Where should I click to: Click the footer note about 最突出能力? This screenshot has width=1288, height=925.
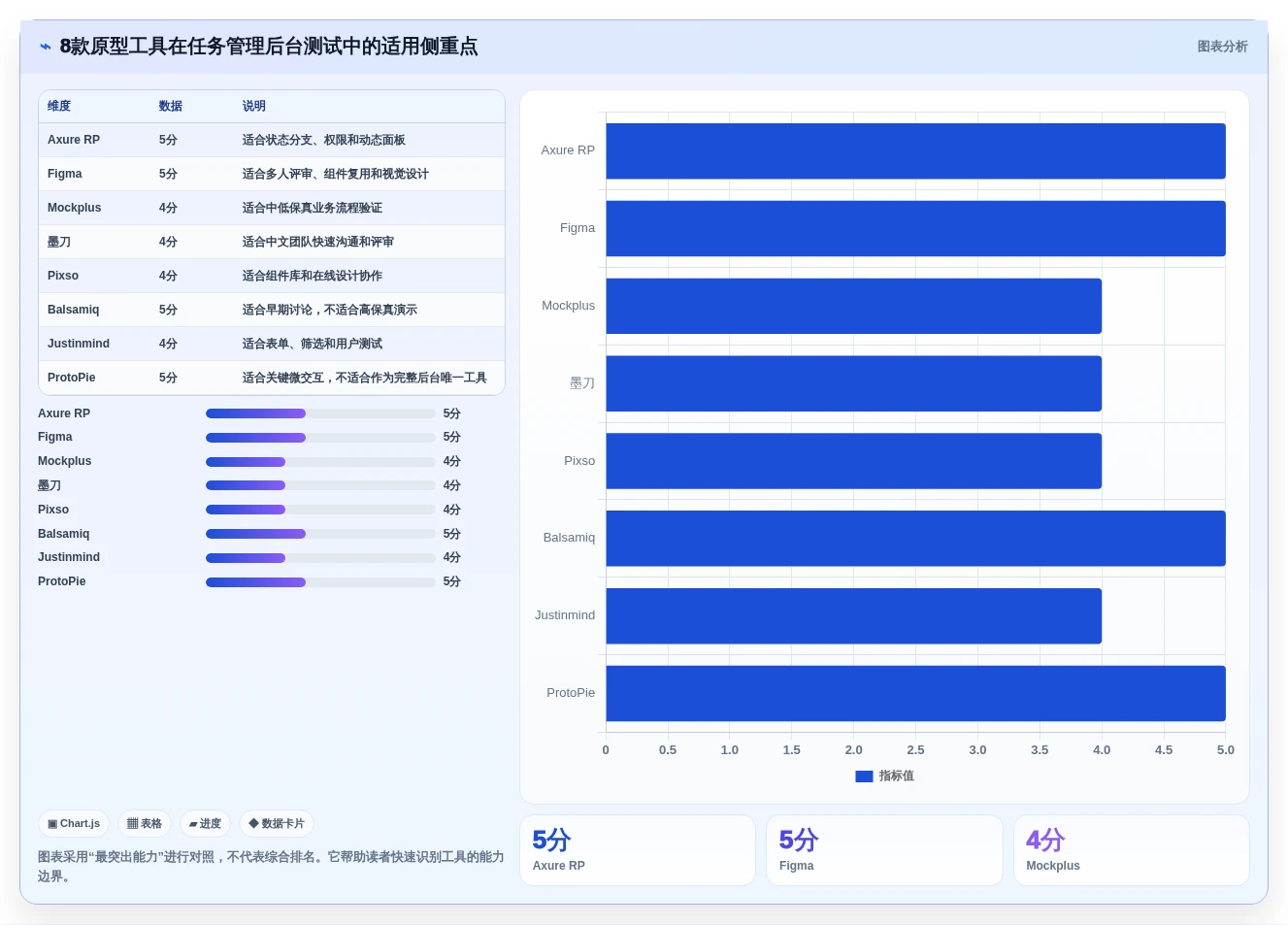click(271, 867)
